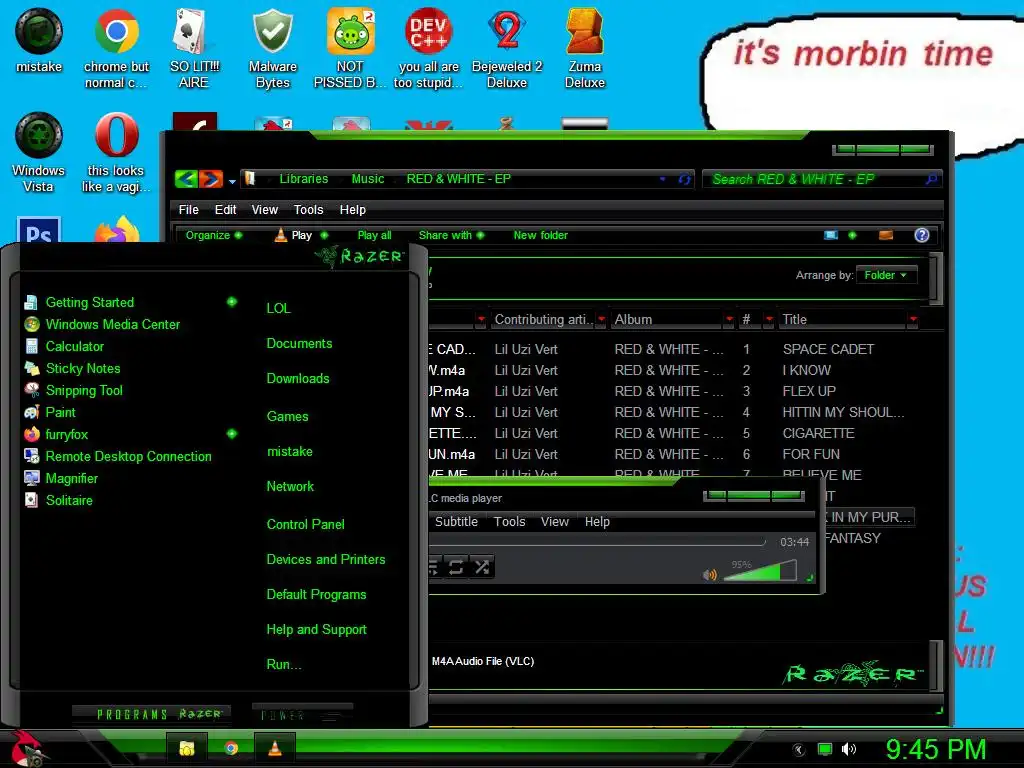The image size is (1024, 768).
Task: Open the recent locations dropdown beside Forward
Action: coord(232,182)
